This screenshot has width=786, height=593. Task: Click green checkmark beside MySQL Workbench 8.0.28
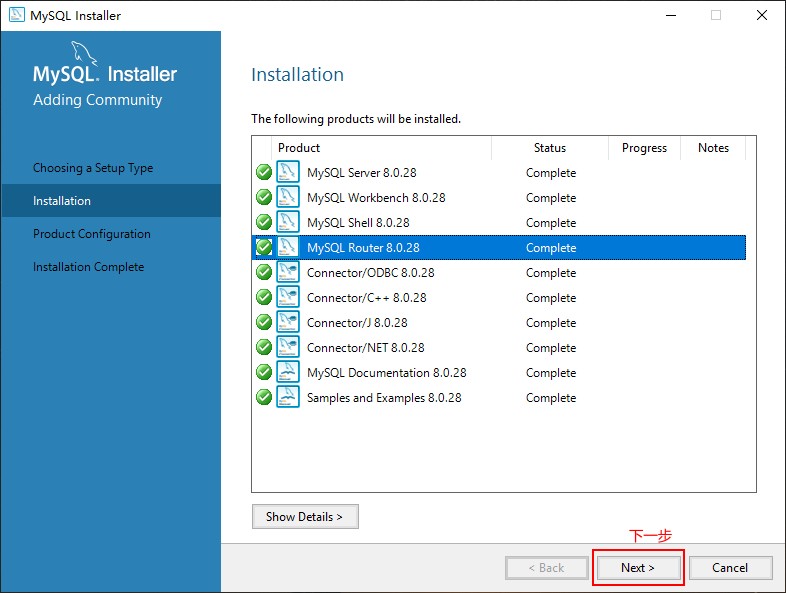point(264,197)
